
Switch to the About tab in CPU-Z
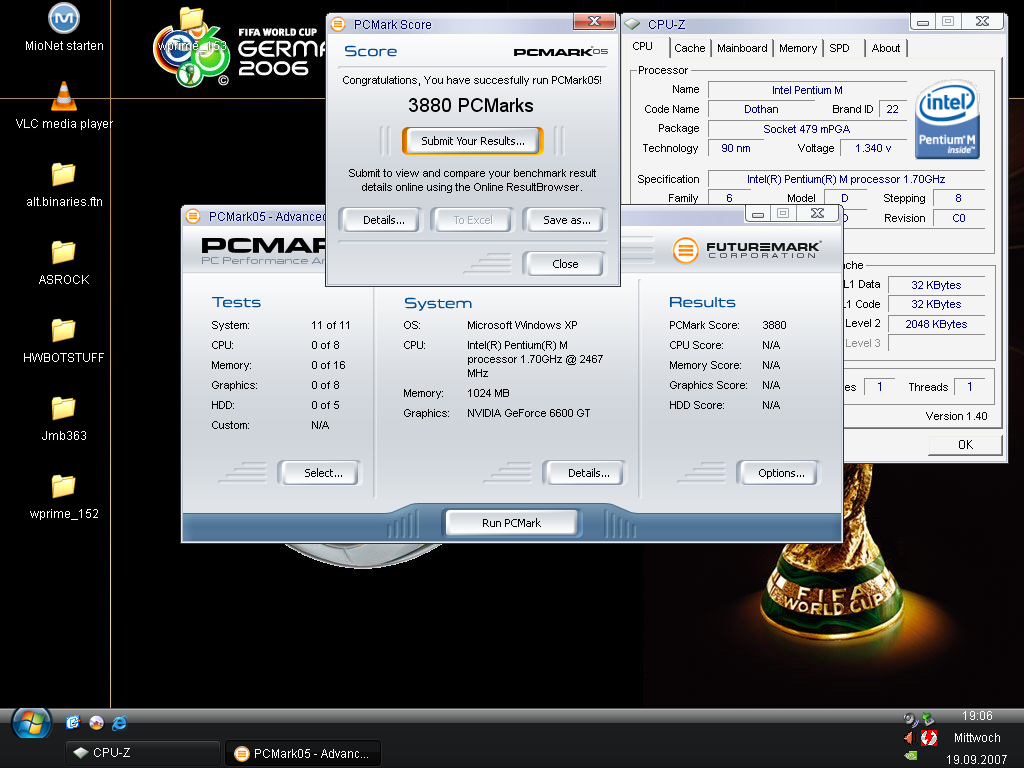tap(886, 48)
